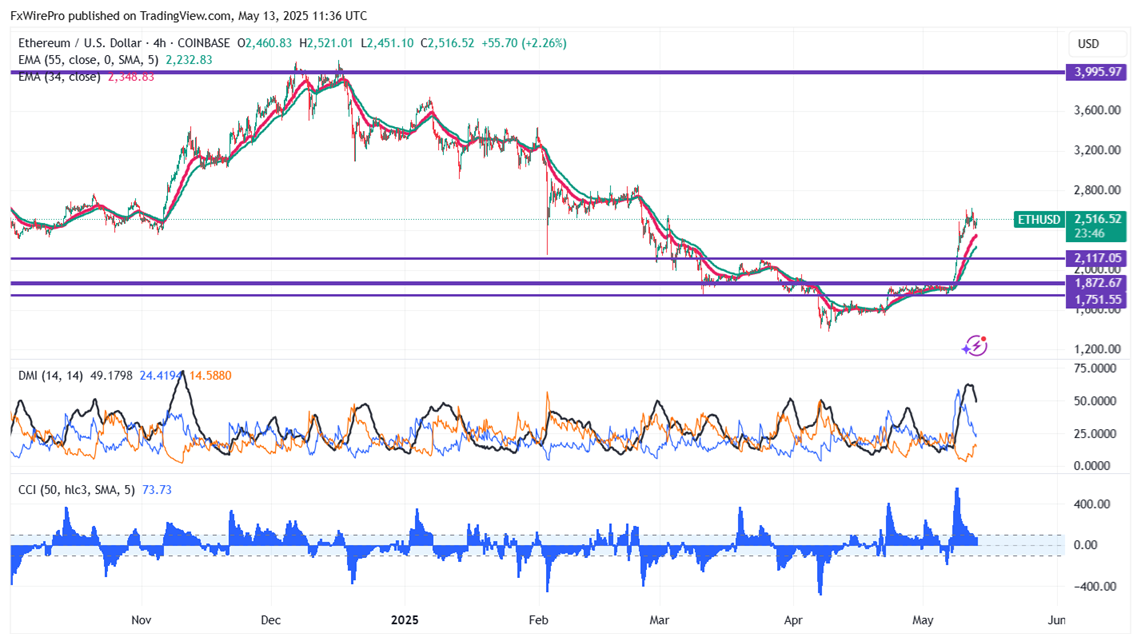The height and width of the screenshot is (634, 1133).
Task: Click the change value +55.70 (+2.26%)
Action: pos(524,43)
